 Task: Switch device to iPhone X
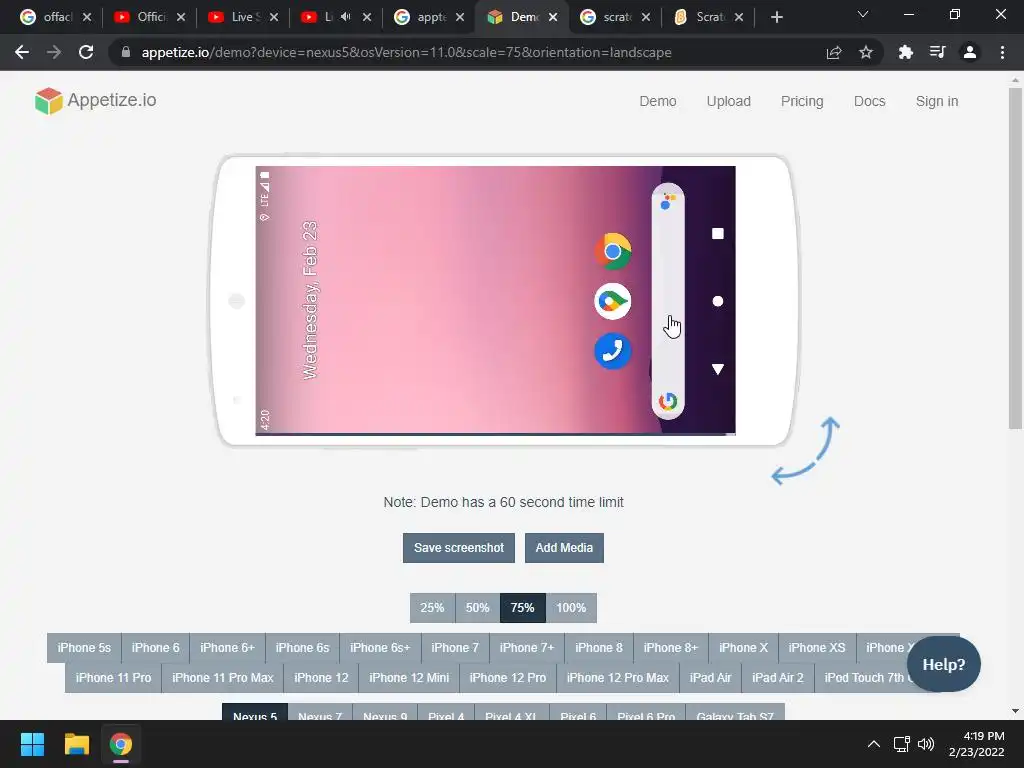(743, 648)
